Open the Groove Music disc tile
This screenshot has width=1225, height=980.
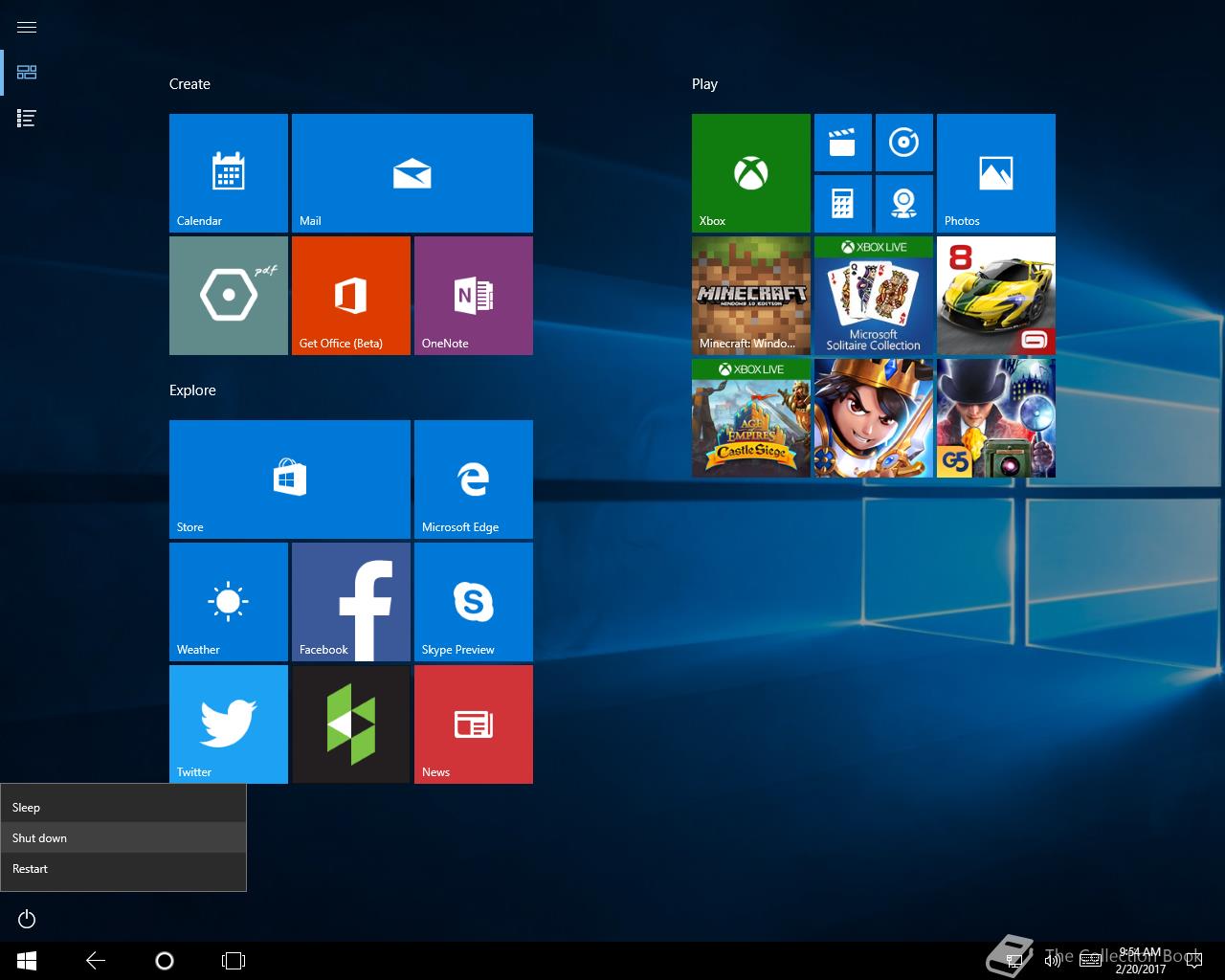(904, 143)
